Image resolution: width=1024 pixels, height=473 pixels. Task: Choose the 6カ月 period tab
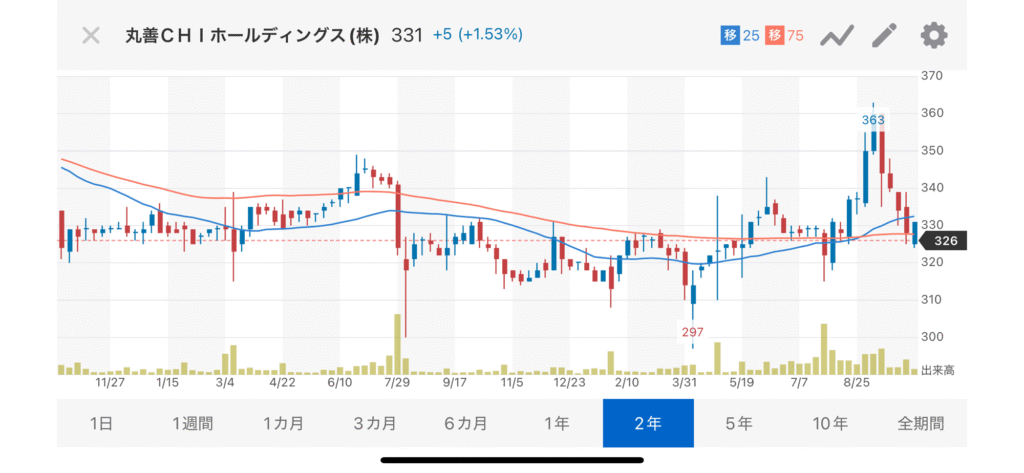(x=465, y=423)
